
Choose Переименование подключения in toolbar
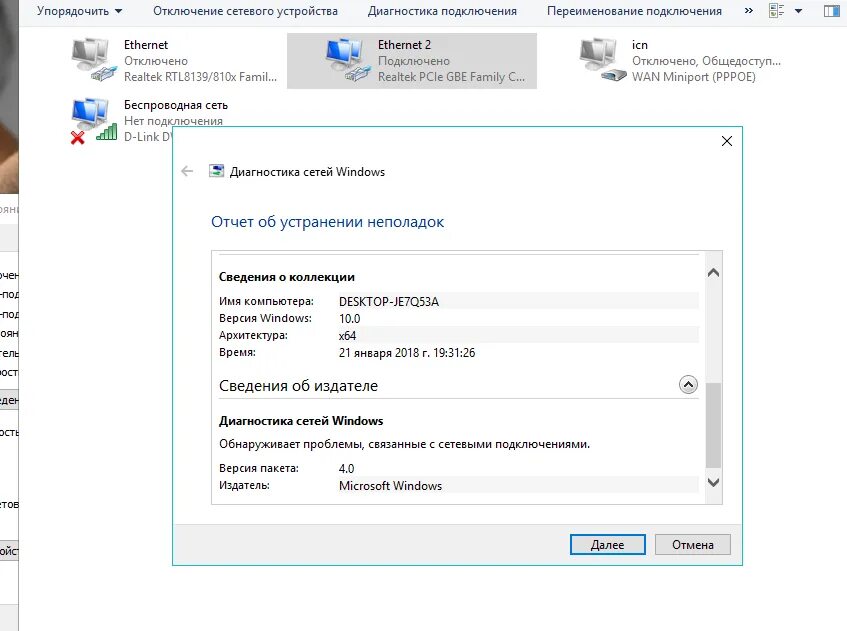(x=634, y=11)
